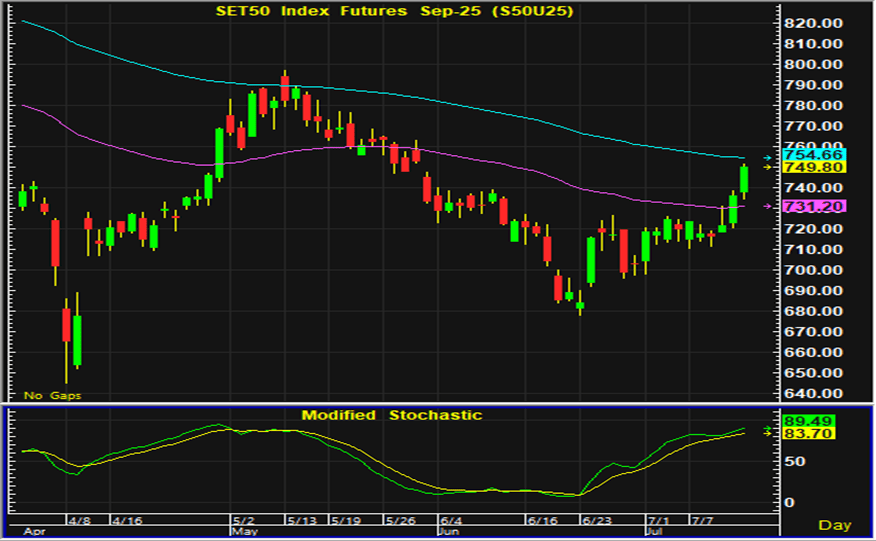The image size is (876, 541).
Task: Click the May month label on axis
Action: click(x=243, y=533)
